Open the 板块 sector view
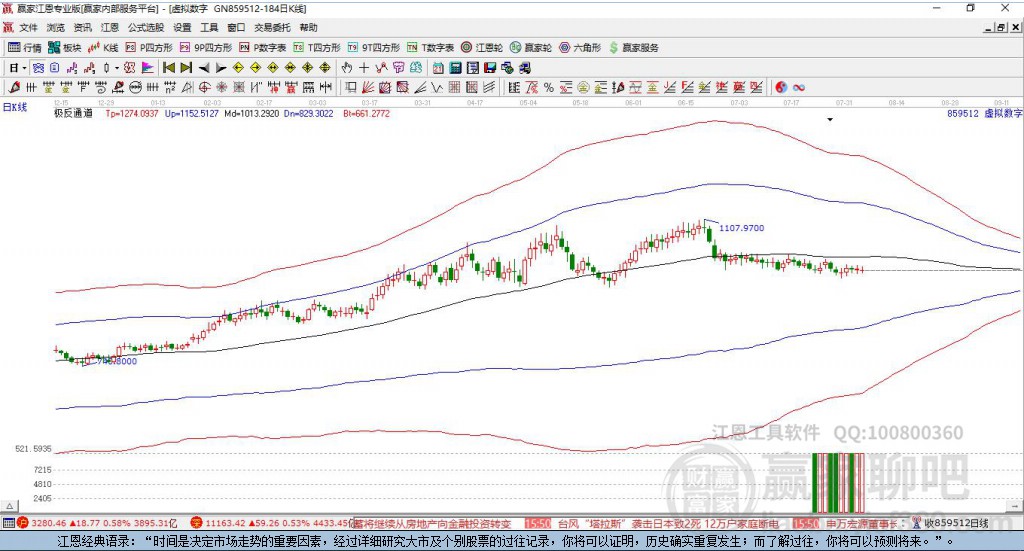The image size is (1024, 551). [x=64, y=48]
